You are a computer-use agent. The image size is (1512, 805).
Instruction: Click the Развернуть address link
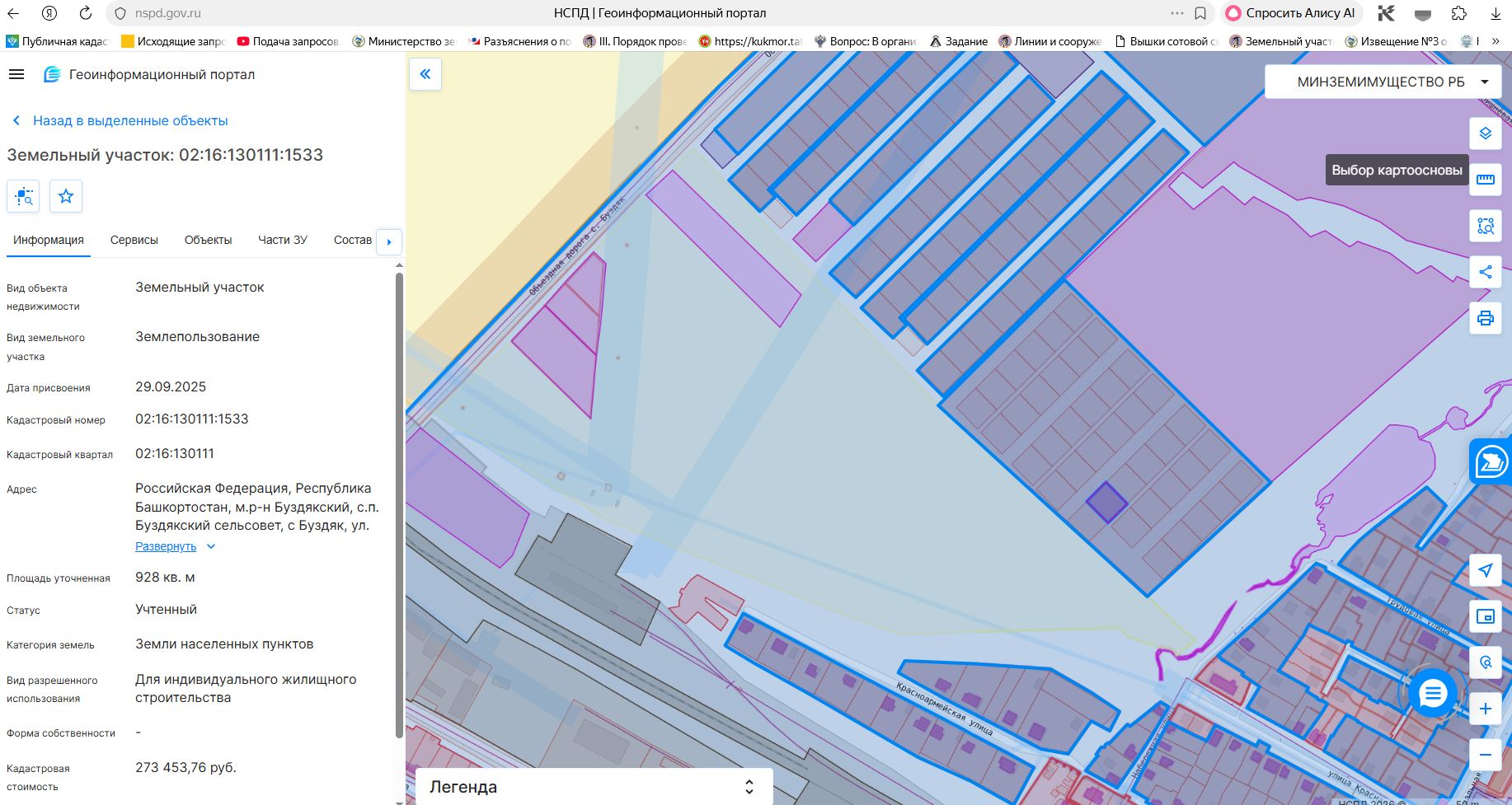166,546
